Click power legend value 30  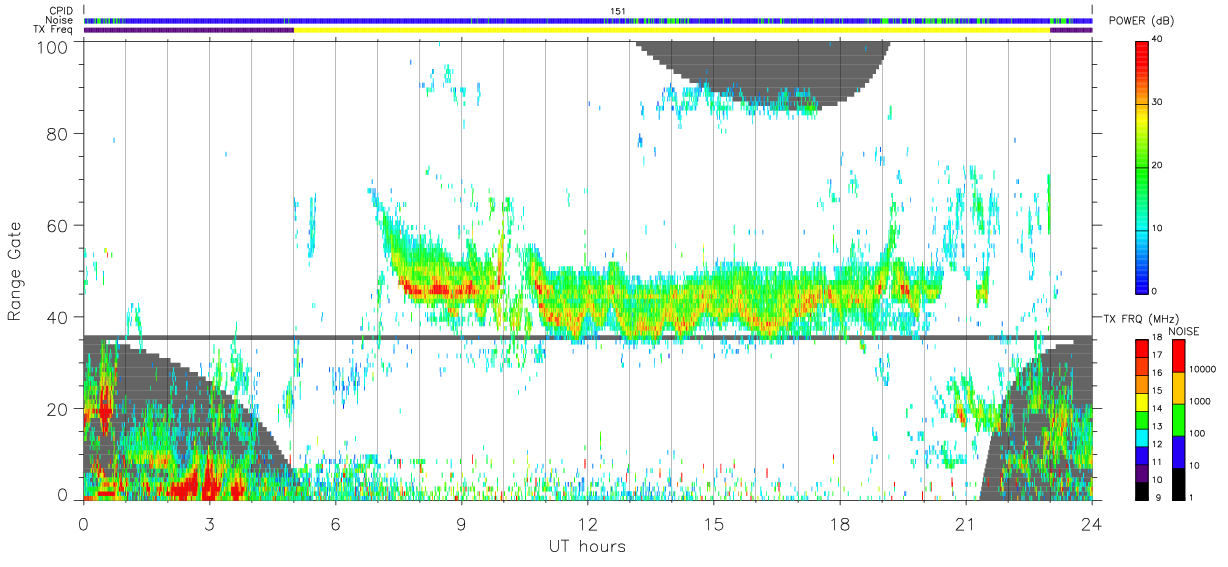1157,103
